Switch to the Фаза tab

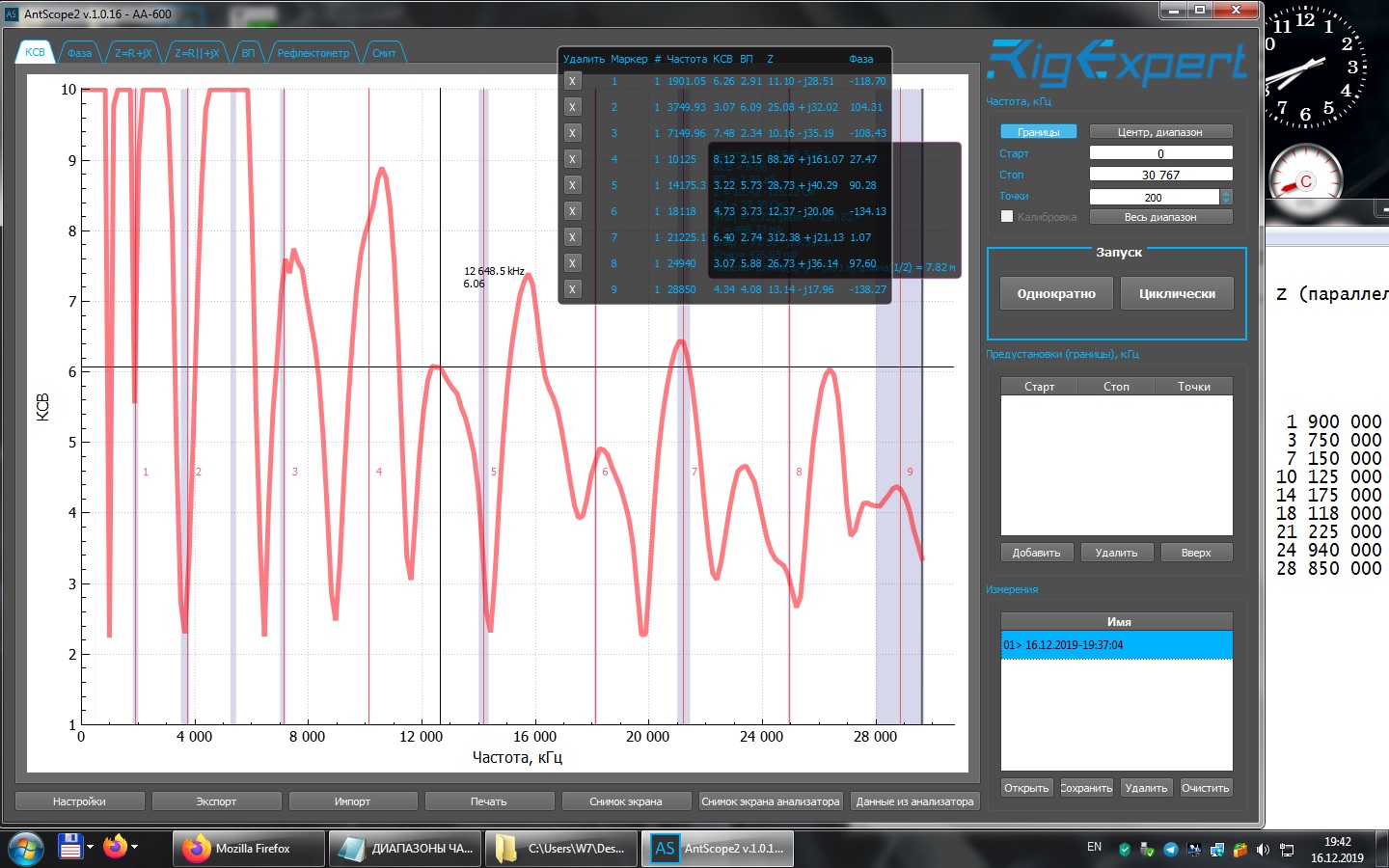[x=79, y=53]
